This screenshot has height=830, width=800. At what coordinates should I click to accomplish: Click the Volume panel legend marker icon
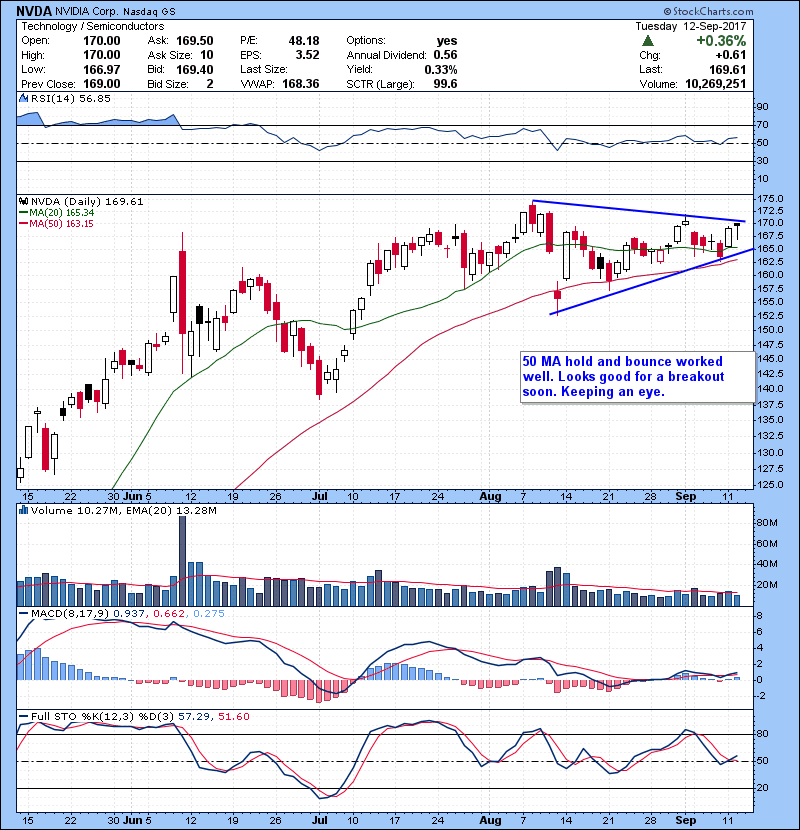tap(22, 512)
